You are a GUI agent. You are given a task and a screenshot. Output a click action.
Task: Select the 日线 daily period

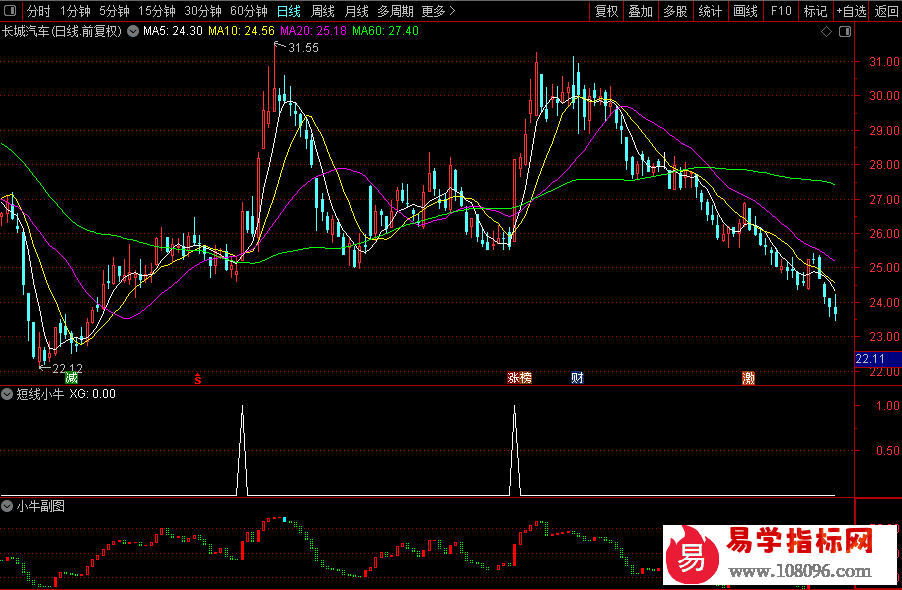tap(289, 11)
